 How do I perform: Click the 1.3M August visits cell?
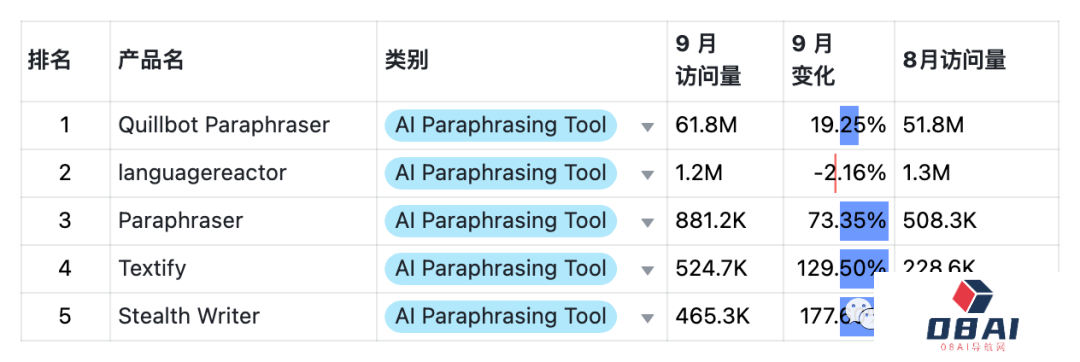977,173
